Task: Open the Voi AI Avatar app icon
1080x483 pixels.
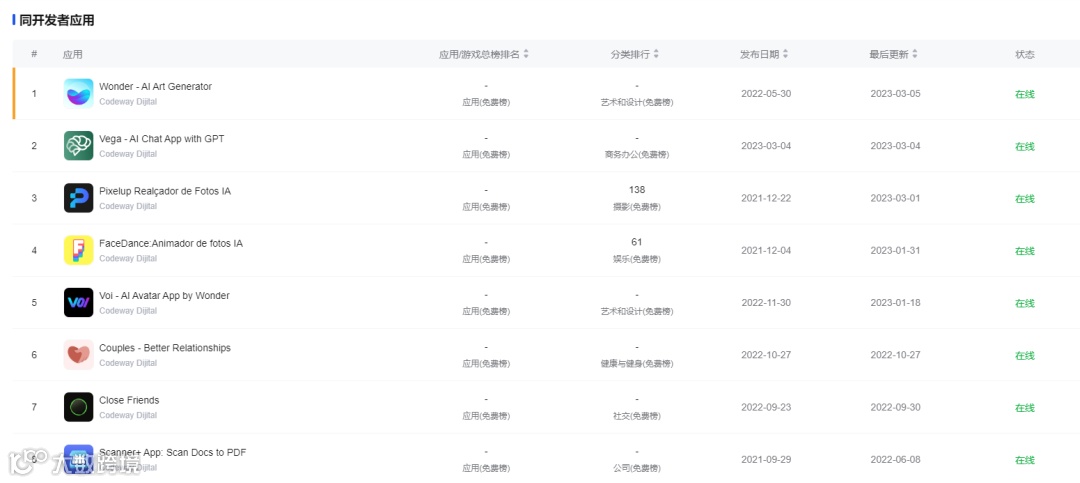Action: [79, 302]
